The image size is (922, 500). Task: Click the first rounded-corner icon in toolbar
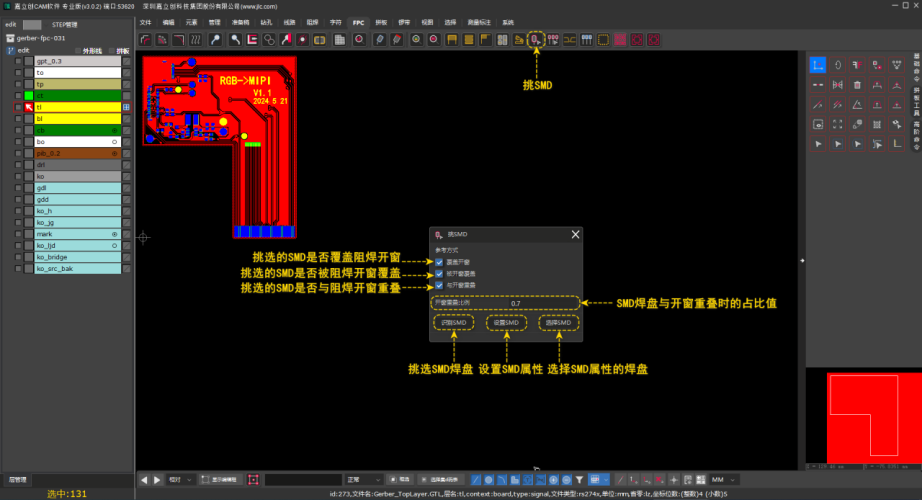point(145,40)
